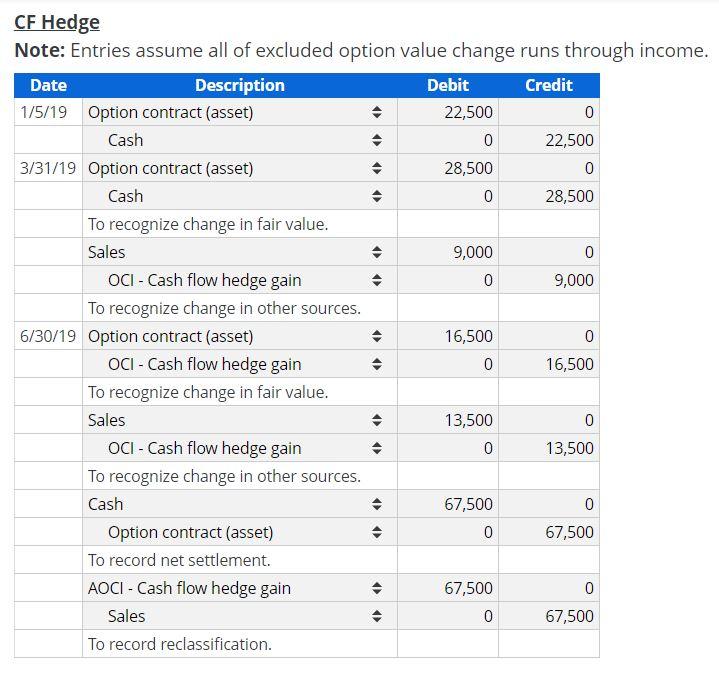
Task: Click the 'Credit' column header
Action: [x=549, y=85]
